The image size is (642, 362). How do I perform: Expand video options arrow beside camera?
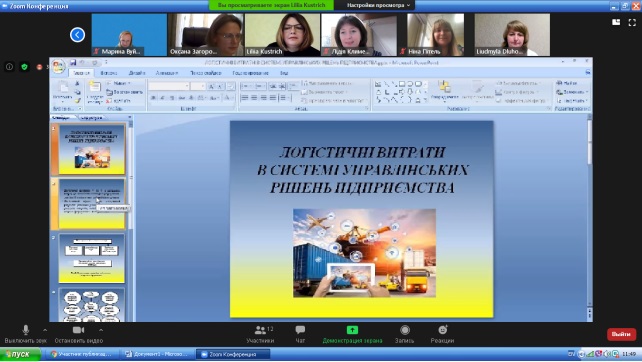click(101, 330)
